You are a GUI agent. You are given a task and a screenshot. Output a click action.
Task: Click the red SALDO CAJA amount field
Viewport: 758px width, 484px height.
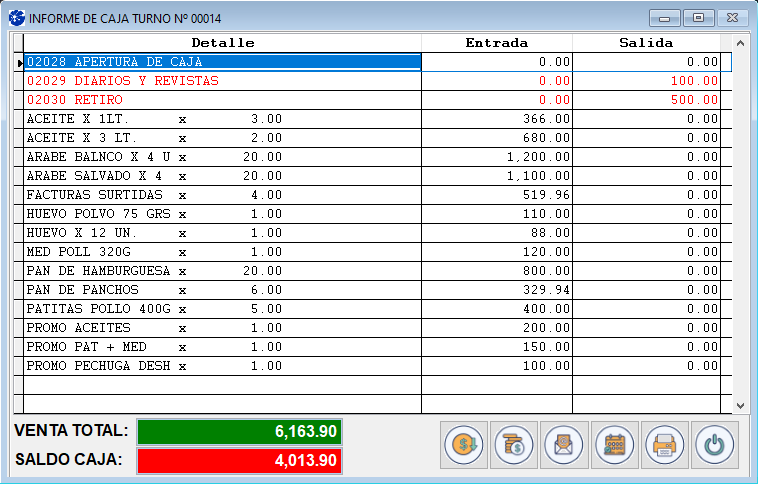click(239, 461)
